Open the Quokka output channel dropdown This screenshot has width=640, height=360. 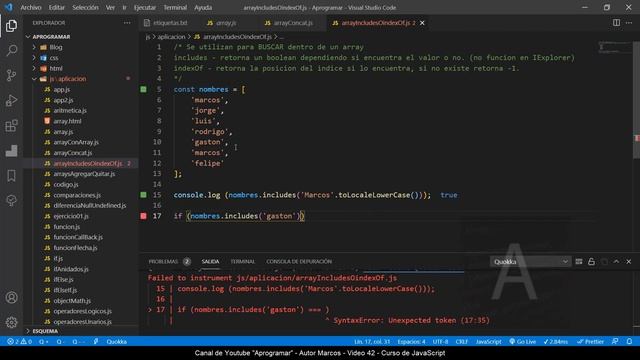click(x=530, y=262)
